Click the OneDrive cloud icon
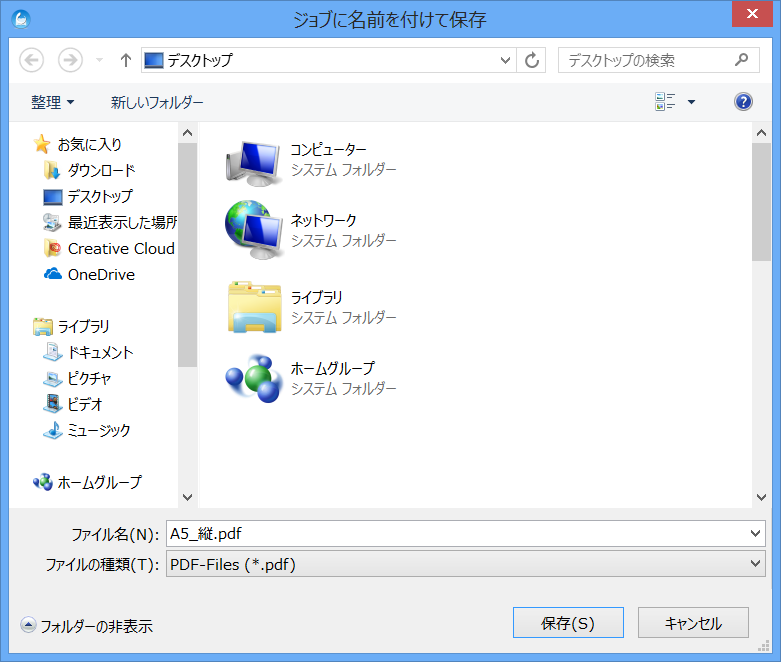 pyautogui.click(x=53, y=274)
